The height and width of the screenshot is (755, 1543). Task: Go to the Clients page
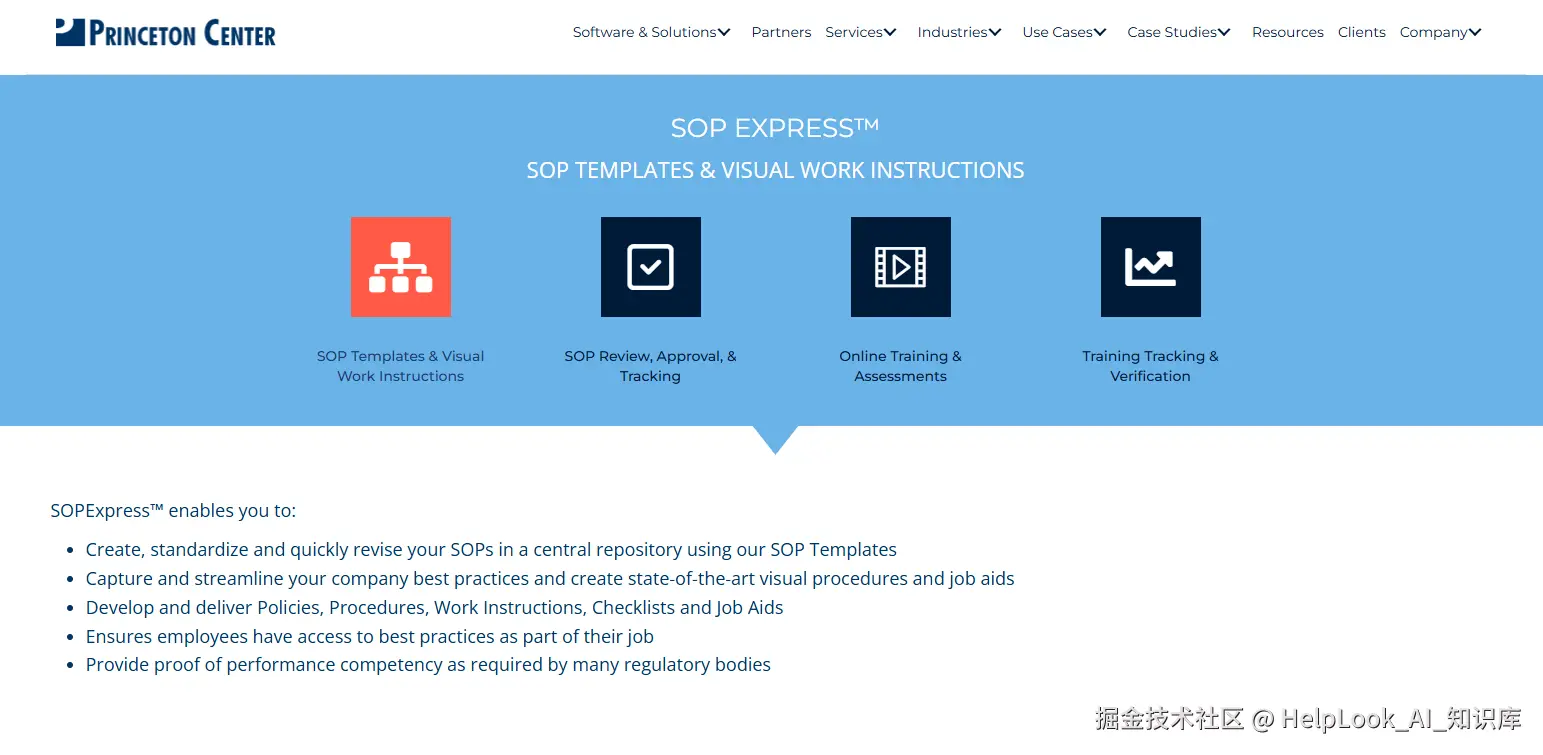click(x=1362, y=32)
